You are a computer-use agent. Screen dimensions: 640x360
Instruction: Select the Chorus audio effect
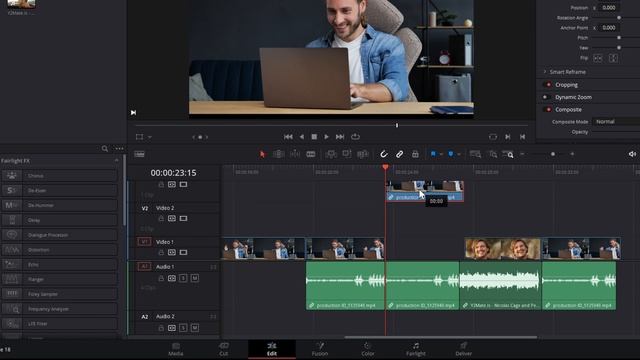(x=60, y=176)
